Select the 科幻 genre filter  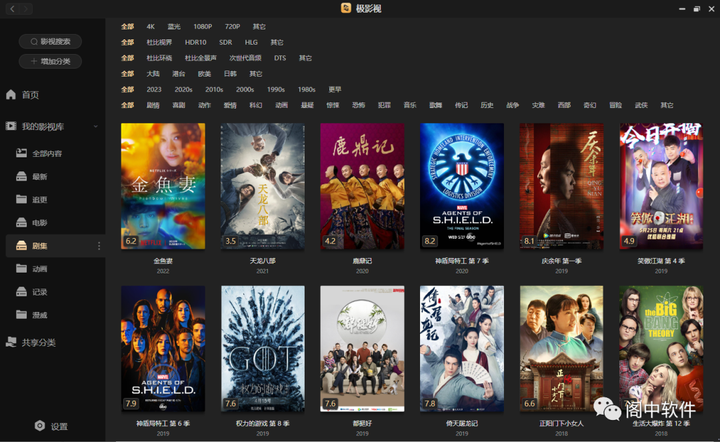pyautogui.click(x=256, y=105)
